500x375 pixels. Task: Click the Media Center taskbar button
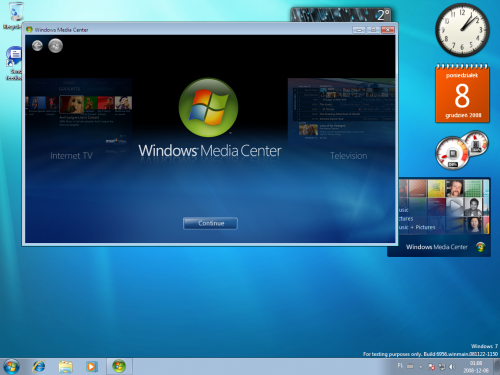tap(119, 366)
